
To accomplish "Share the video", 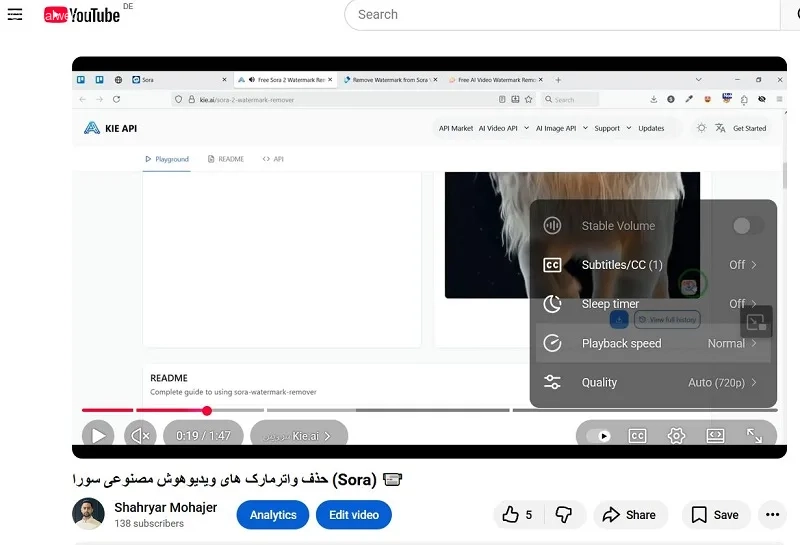I will (630, 515).
